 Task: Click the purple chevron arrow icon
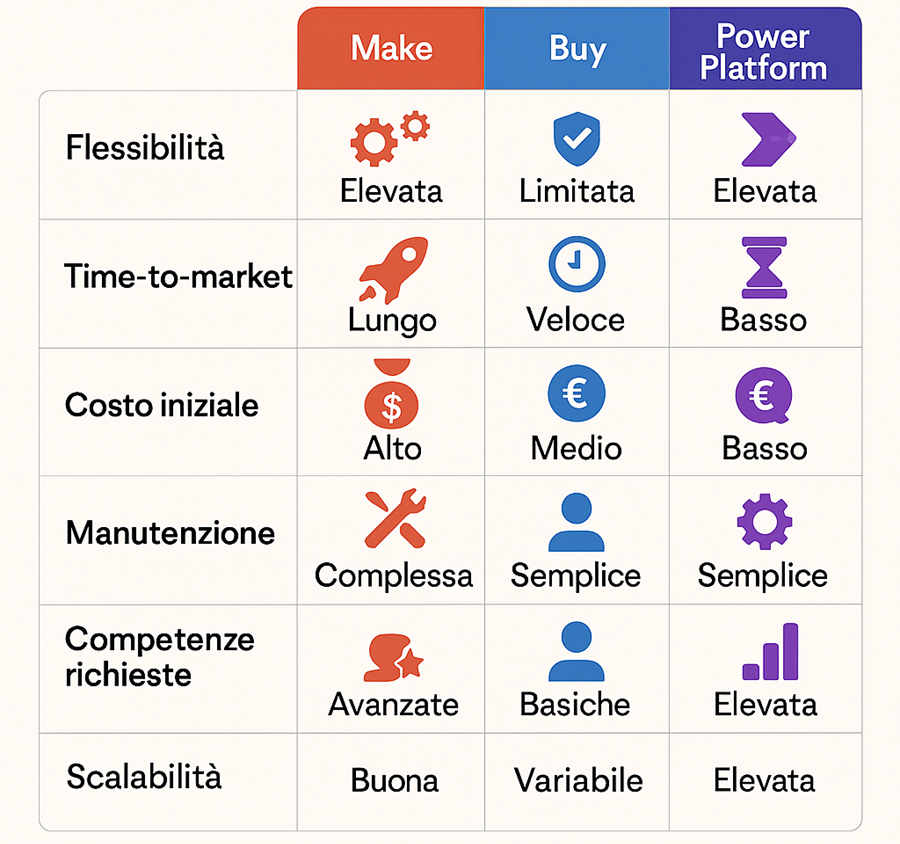(x=765, y=139)
